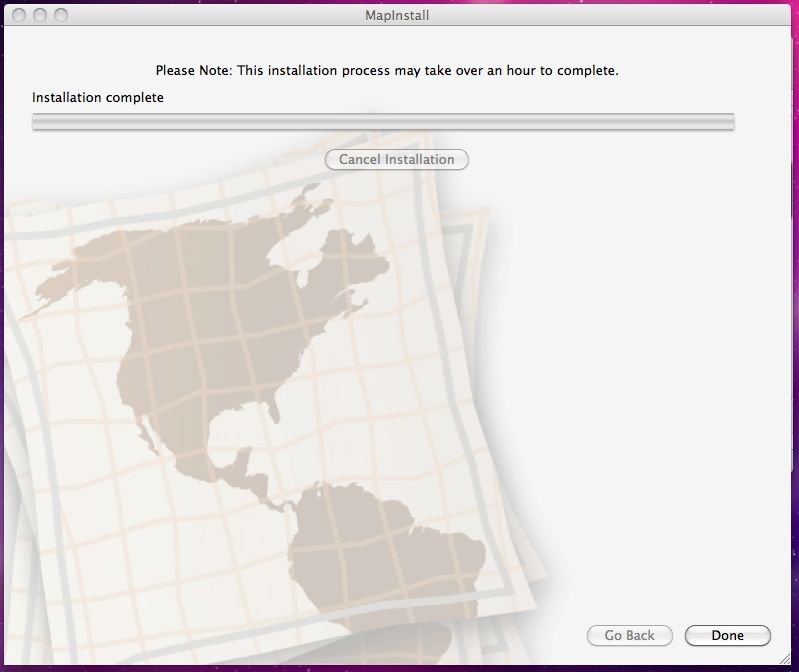Click the installation progress bar
Viewport: 799px width, 672px height.
point(383,122)
